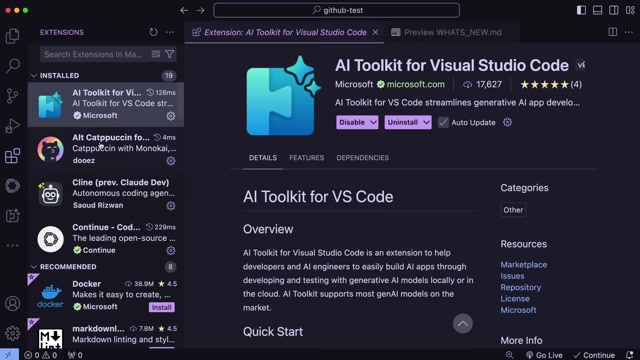Viewport: 640px width, 360px height.
Task: Open the Continue hexagon icon in activity bar
Action: pyautogui.click(x=12, y=186)
